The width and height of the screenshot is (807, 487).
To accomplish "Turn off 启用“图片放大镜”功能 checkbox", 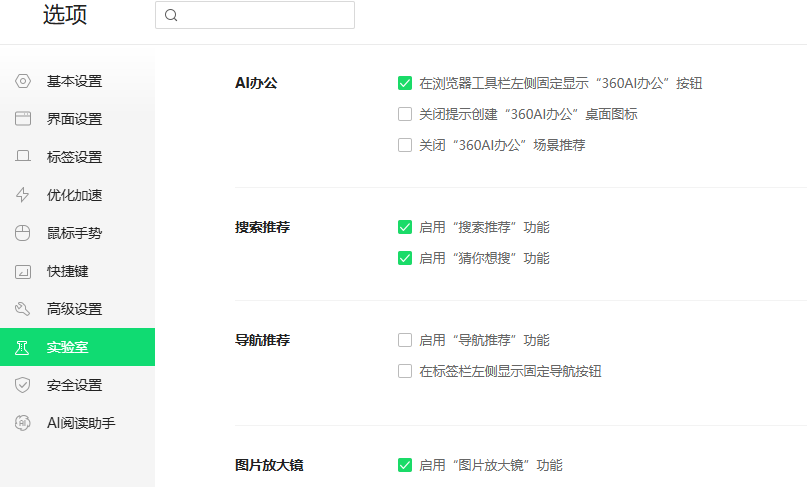I will click(x=405, y=465).
